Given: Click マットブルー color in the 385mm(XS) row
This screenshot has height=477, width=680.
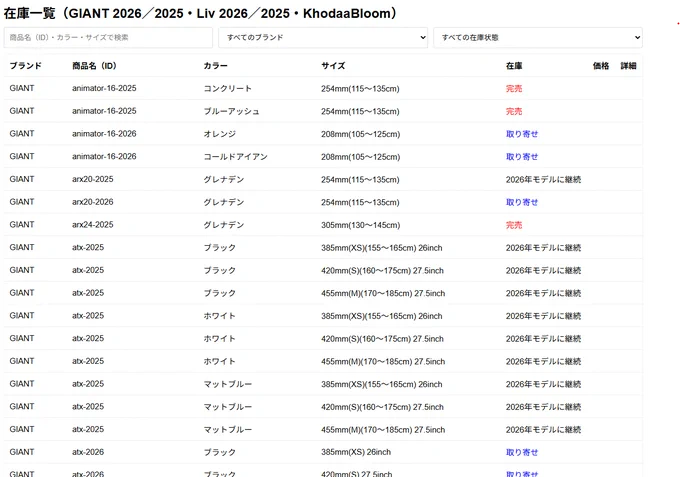Looking at the screenshot, I should pyautogui.click(x=228, y=384).
